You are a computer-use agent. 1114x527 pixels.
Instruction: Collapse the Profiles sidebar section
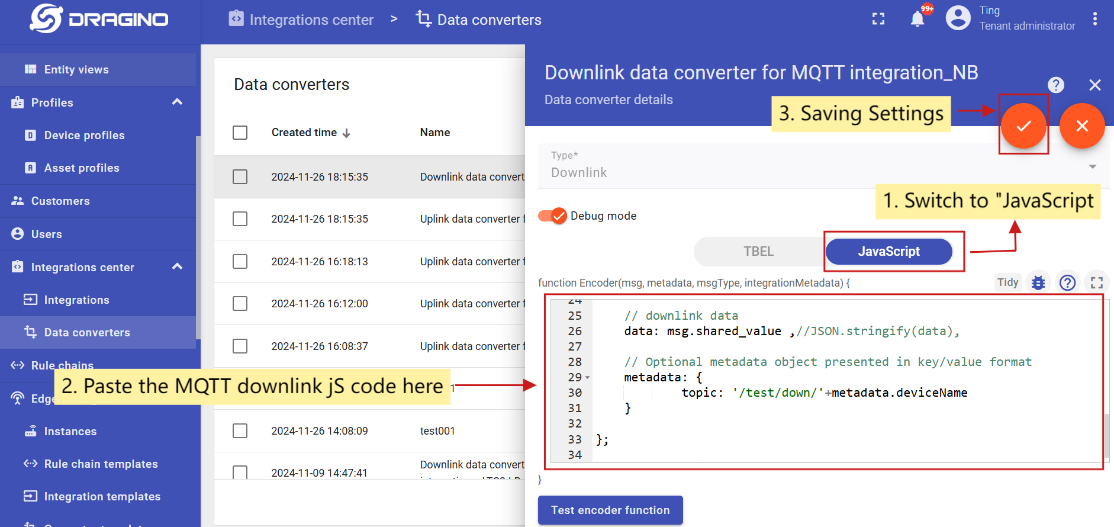(178, 102)
